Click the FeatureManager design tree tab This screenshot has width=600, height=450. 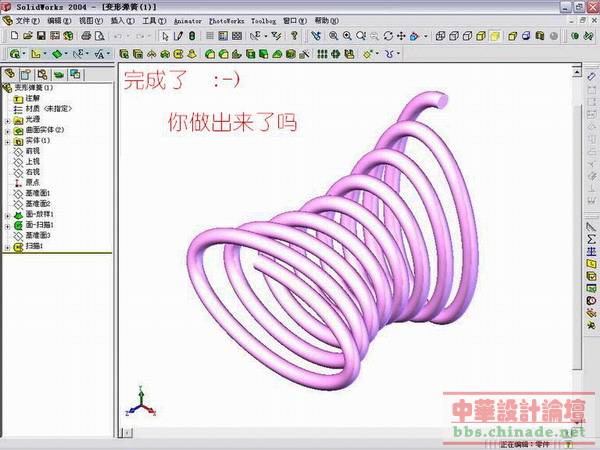[x=10, y=74]
